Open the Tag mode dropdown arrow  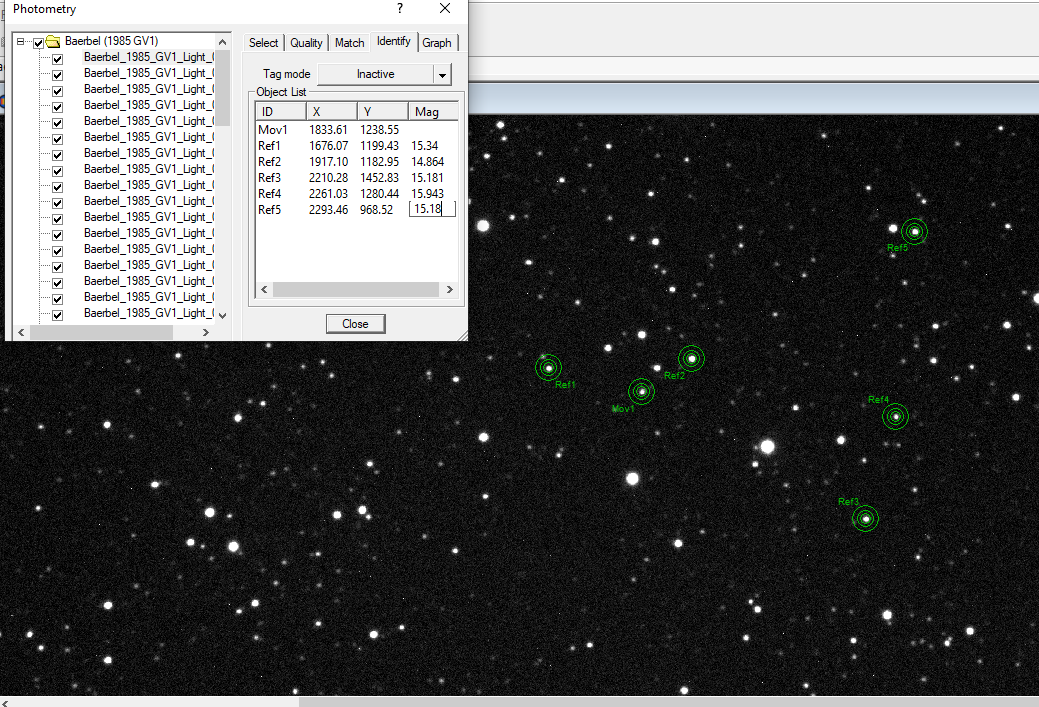(x=443, y=75)
